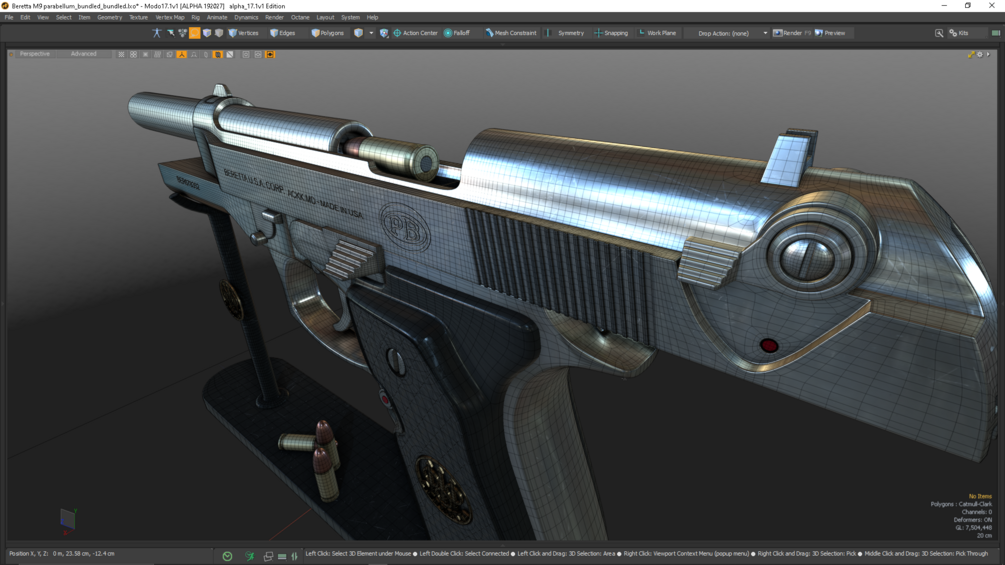
Task: Click the orange highlighted selection mode icon
Action: (194, 33)
